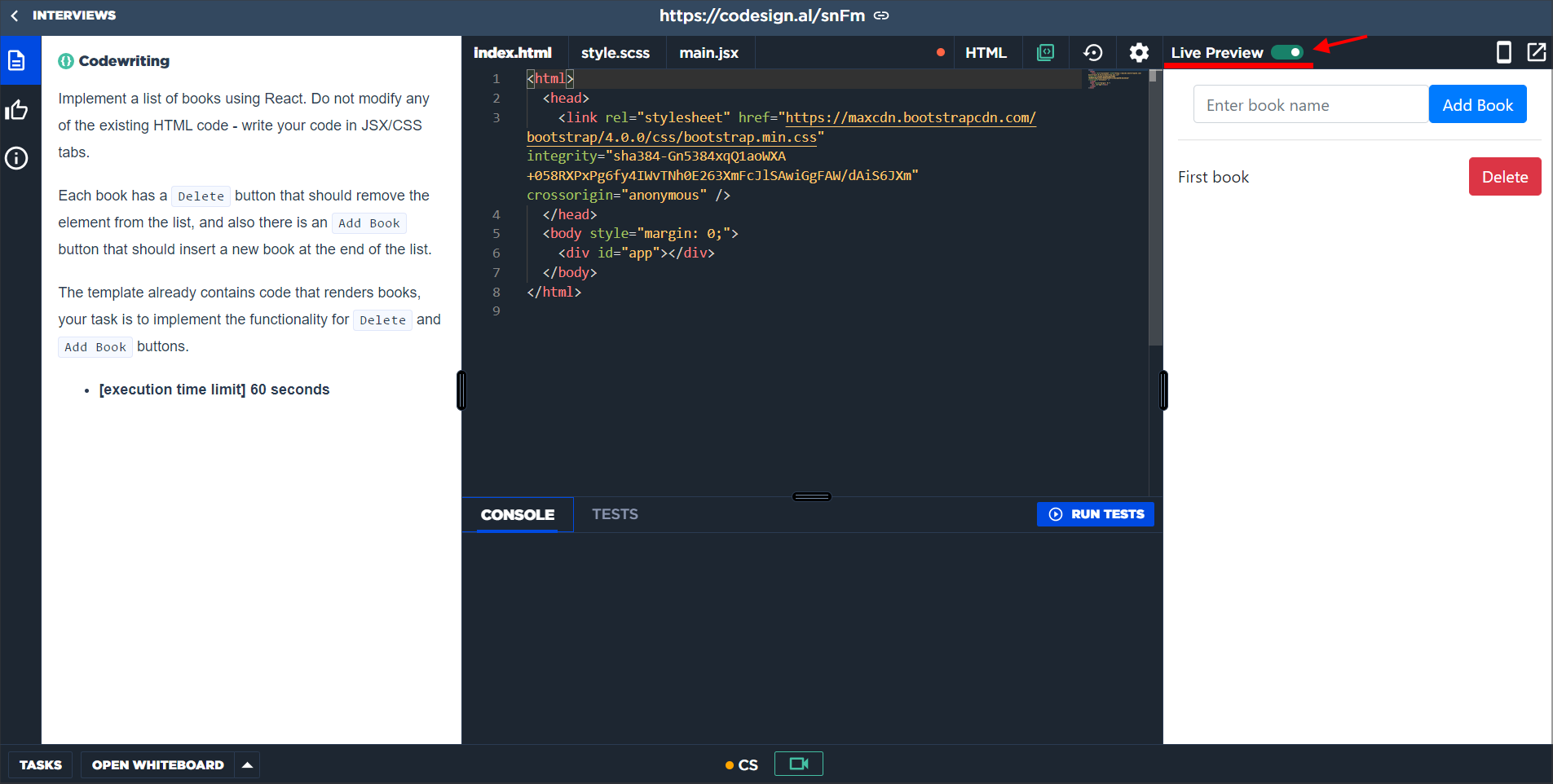Open the green code snippets icon
This screenshot has width=1553, height=784.
[x=1045, y=52]
